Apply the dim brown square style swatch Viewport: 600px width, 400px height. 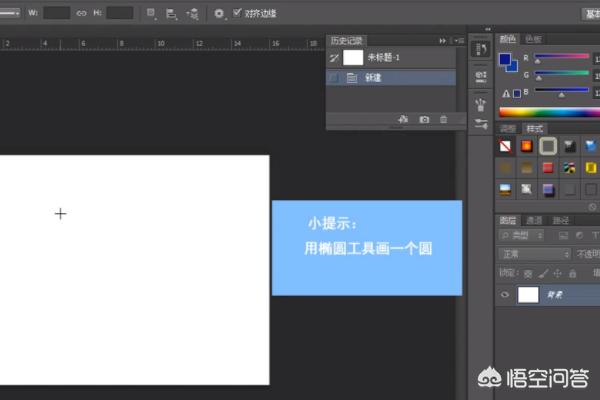(x=505, y=168)
